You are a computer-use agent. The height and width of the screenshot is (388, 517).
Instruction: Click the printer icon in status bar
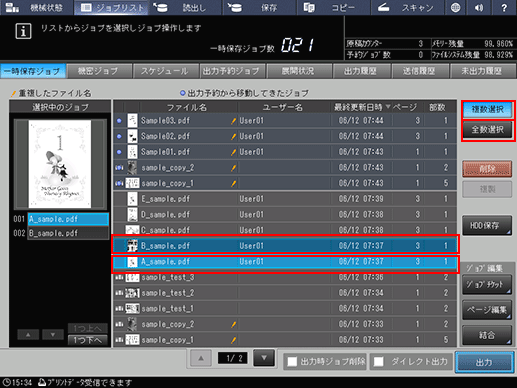click(42, 382)
